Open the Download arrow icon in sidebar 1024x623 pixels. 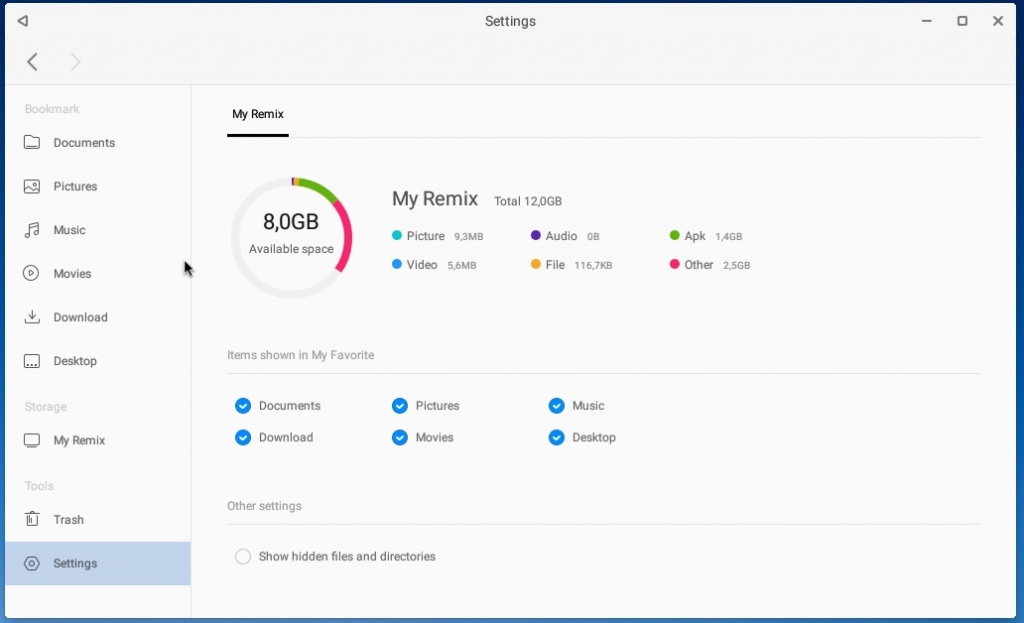coord(32,317)
